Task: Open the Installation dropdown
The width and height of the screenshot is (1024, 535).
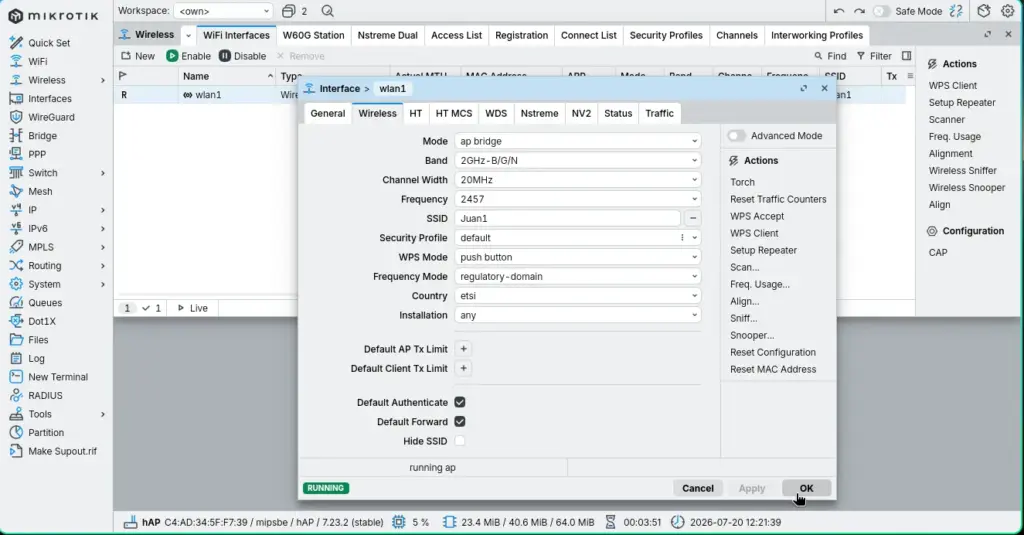Action: (x=578, y=315)
